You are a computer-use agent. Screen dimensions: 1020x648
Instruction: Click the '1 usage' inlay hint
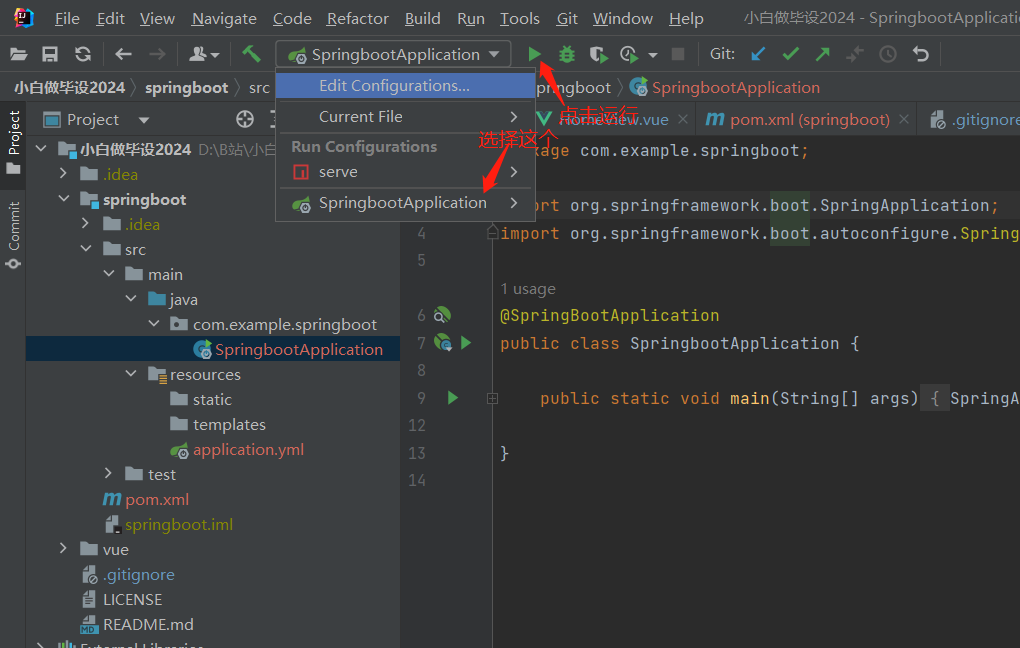click(x=528, y=289)
